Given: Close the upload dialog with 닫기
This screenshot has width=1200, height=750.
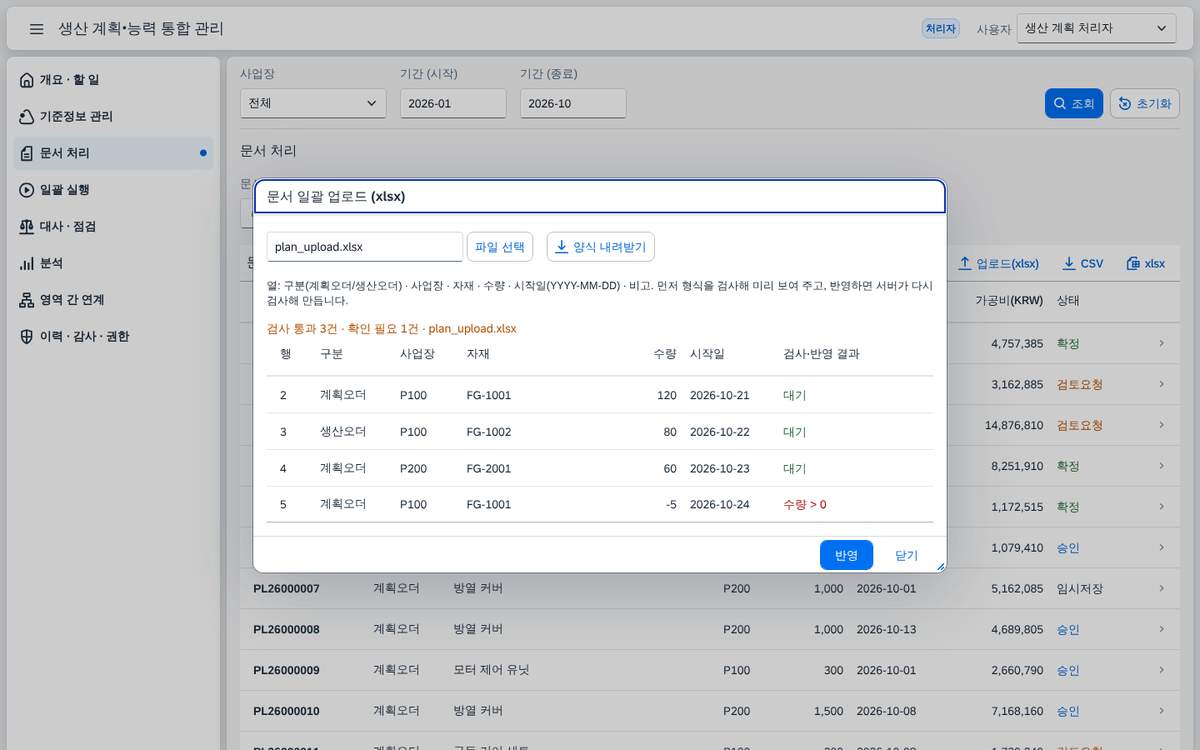Looking at the screenshot, I should [906, 555].
